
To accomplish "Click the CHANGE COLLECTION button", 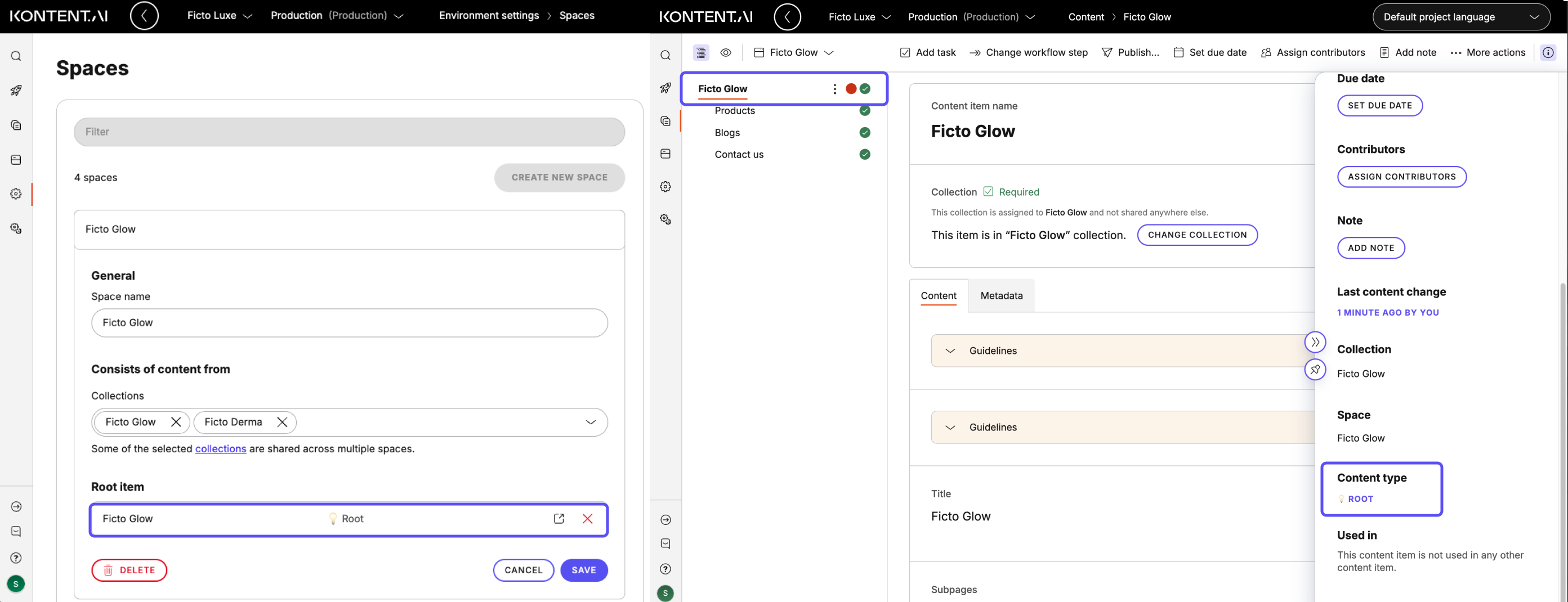I will tap(1198, 235).
